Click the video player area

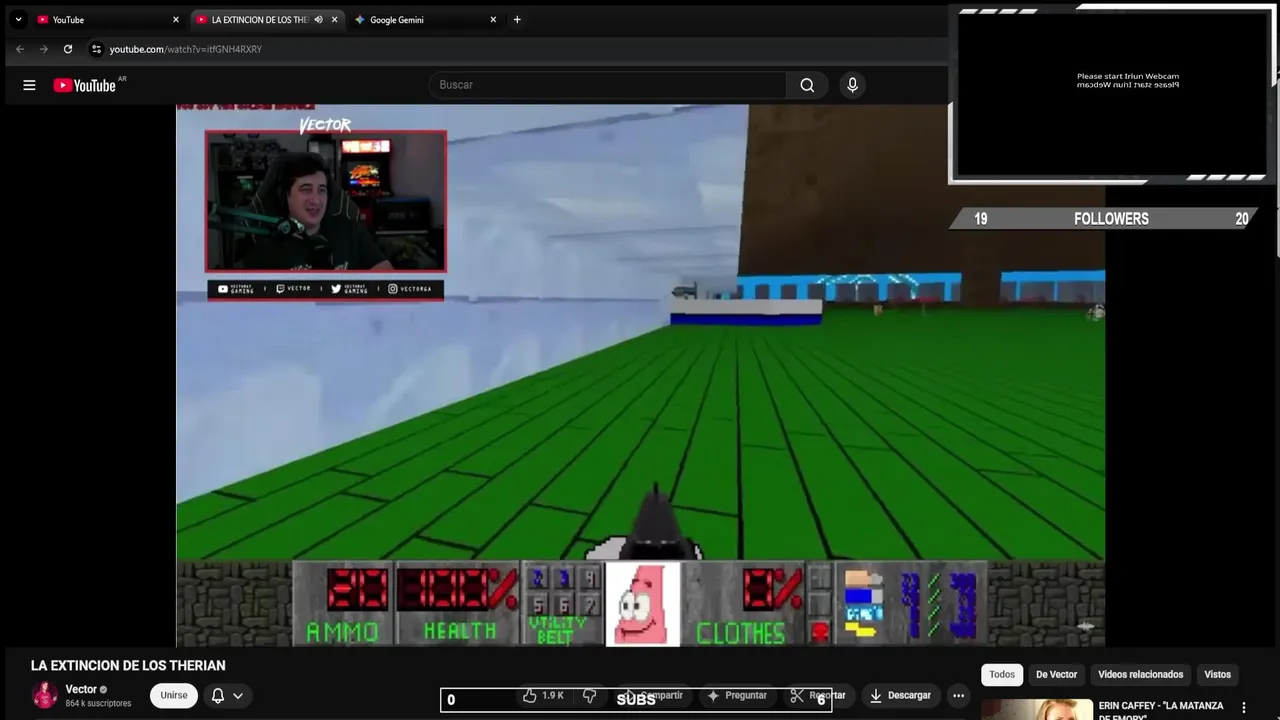[640, 375]
